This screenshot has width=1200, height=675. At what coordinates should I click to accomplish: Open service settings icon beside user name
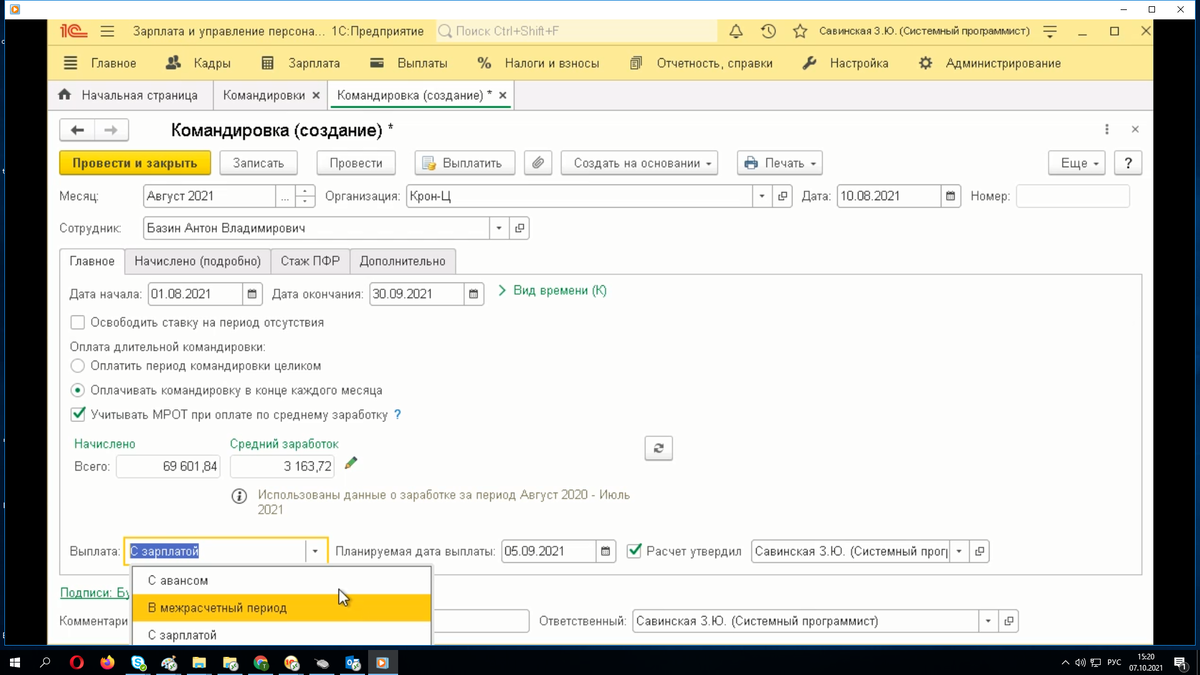pos(1050,31)
